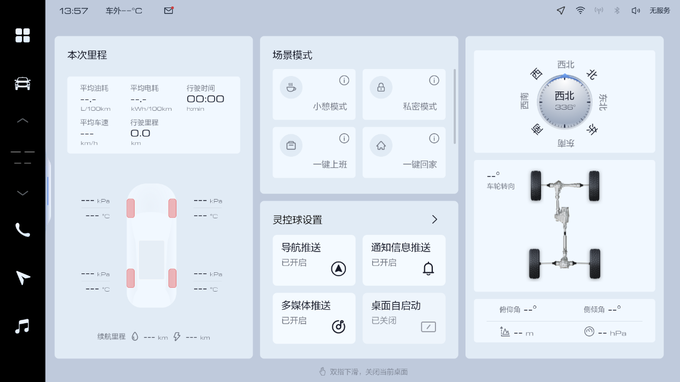
Task: Open the mail message icon in status bar
Action: pyautogui.click(x=169, y=10)
